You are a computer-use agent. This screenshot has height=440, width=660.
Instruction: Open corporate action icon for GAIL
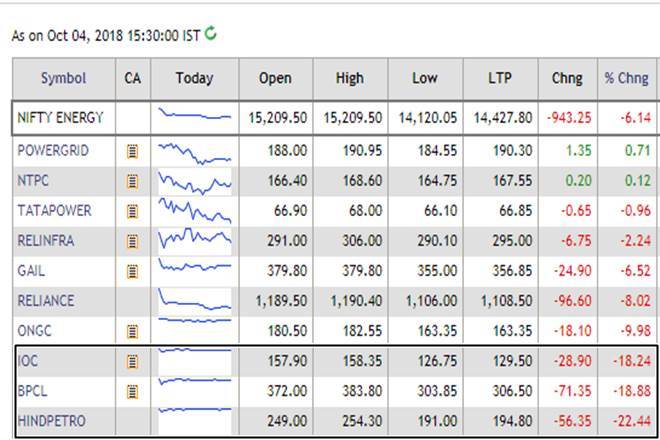[x=132, y=272]
